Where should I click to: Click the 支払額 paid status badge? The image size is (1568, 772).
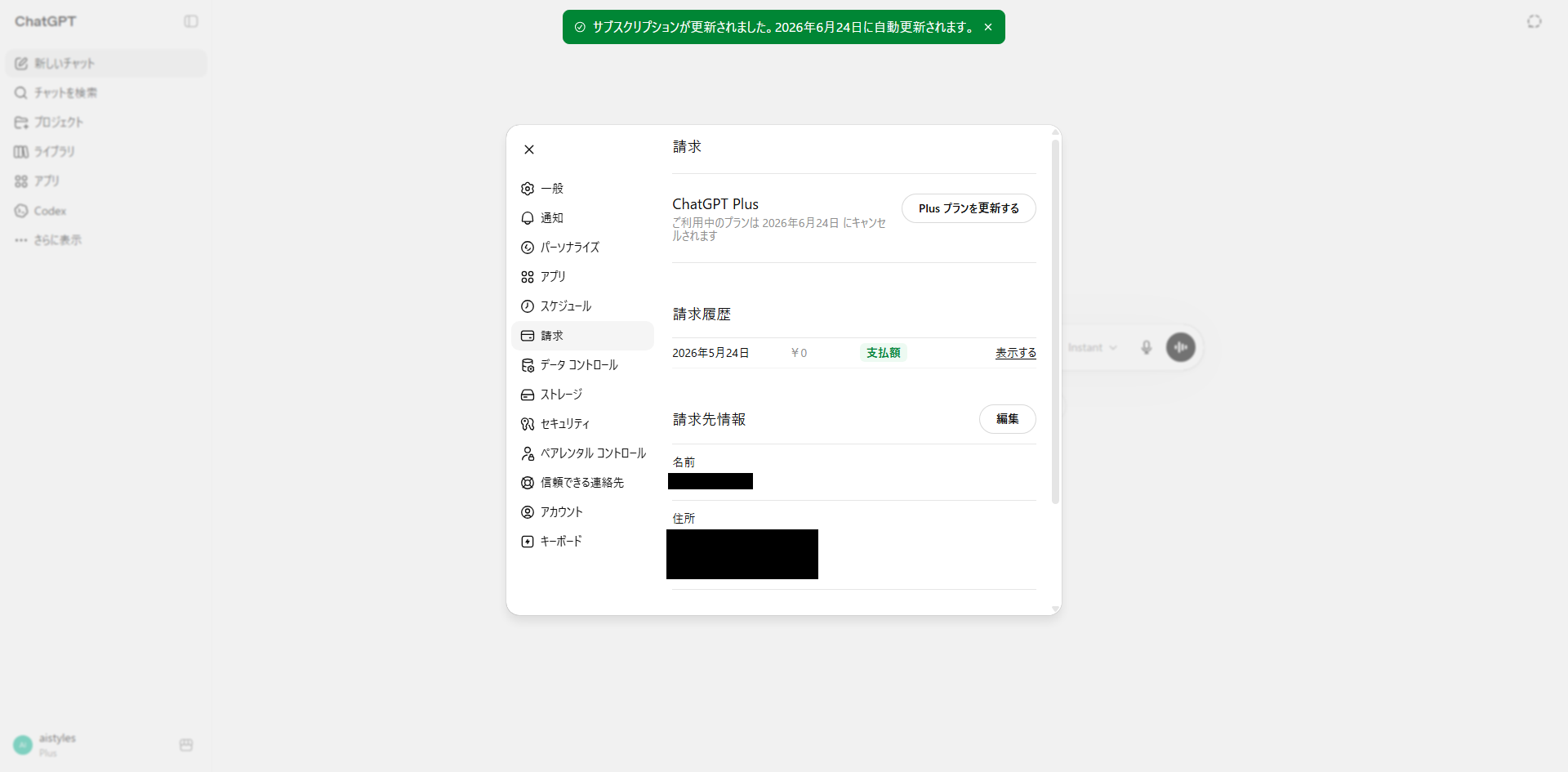(884, 353)
